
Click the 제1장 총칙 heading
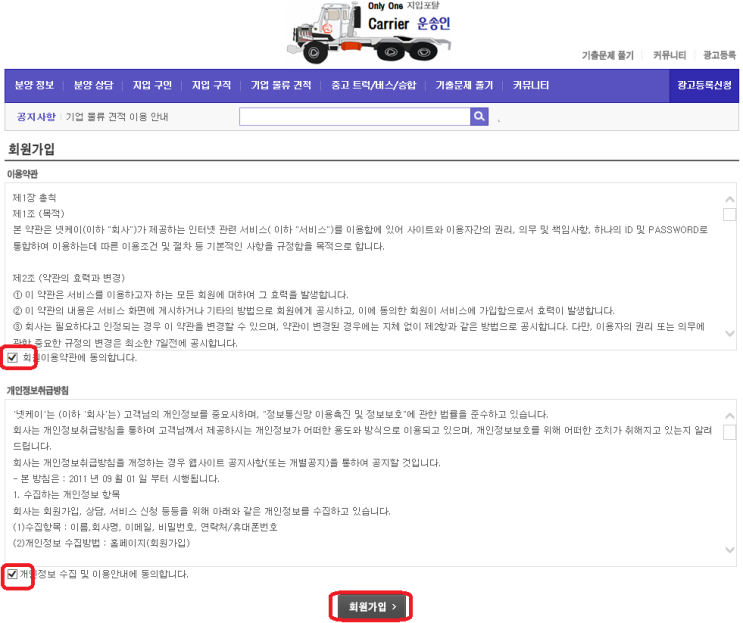click(x=34, y=198)
